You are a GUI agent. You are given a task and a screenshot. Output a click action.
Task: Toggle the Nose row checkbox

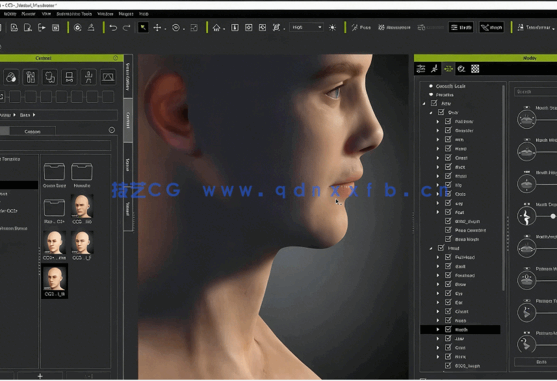pyautogui.click(x=448, y=320)
